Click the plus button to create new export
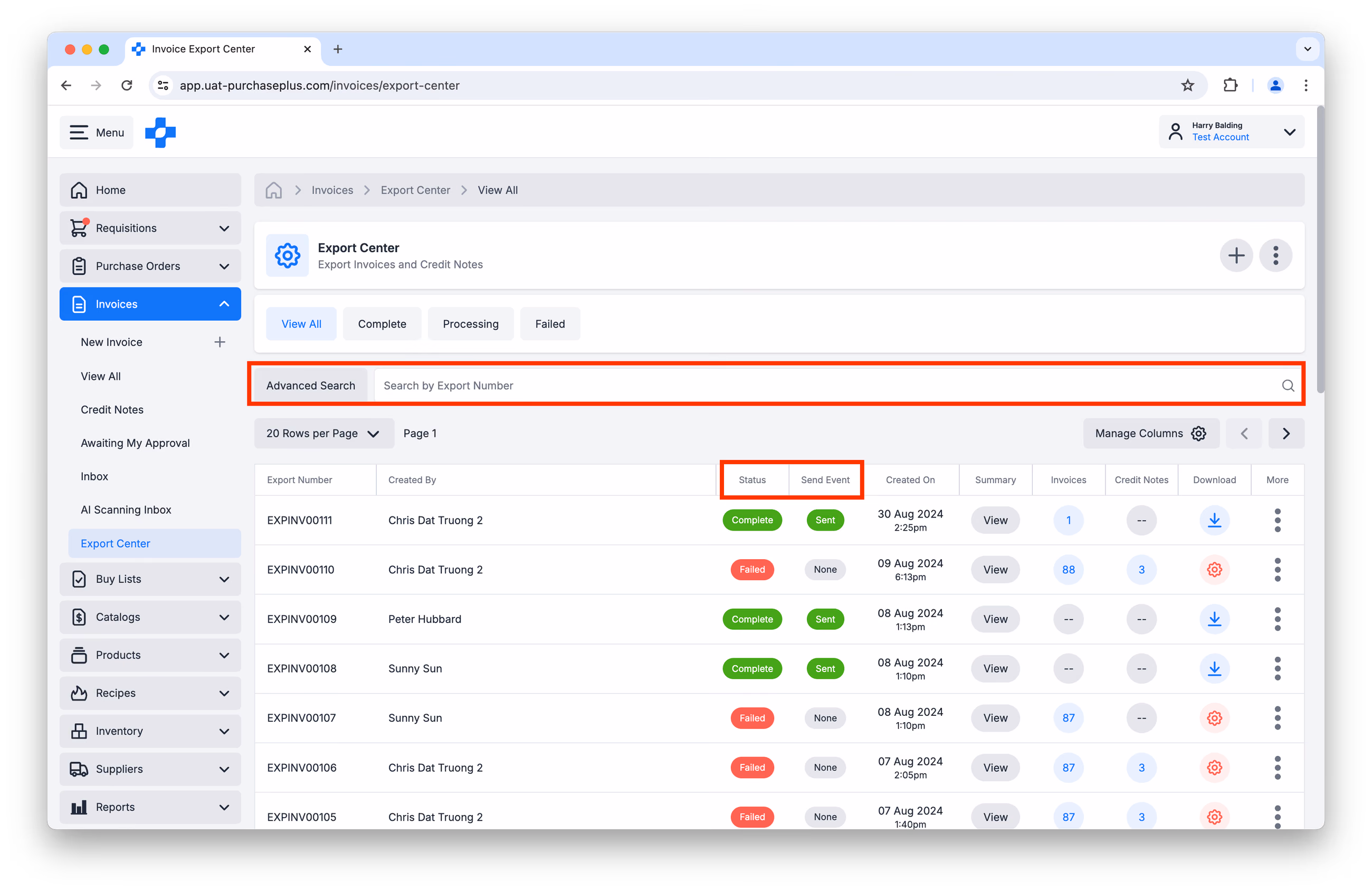Screen dimensions: 1372x892 coord(1236,255)
